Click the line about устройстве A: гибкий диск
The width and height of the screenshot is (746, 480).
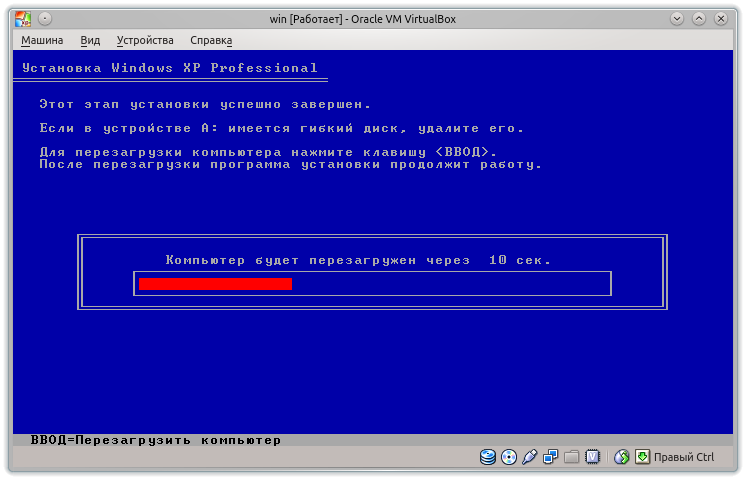(281, 128)
